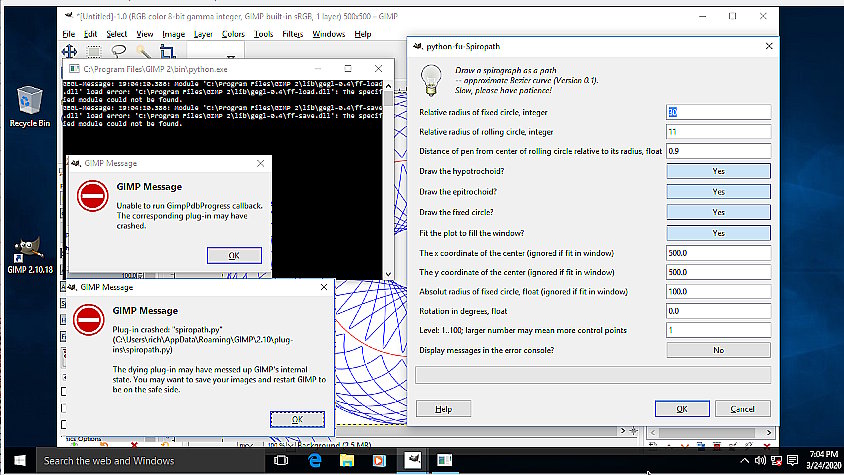Select the Free Select lasso tool
844x475 pixels.
pyautogui.click(x=118, y=52)
